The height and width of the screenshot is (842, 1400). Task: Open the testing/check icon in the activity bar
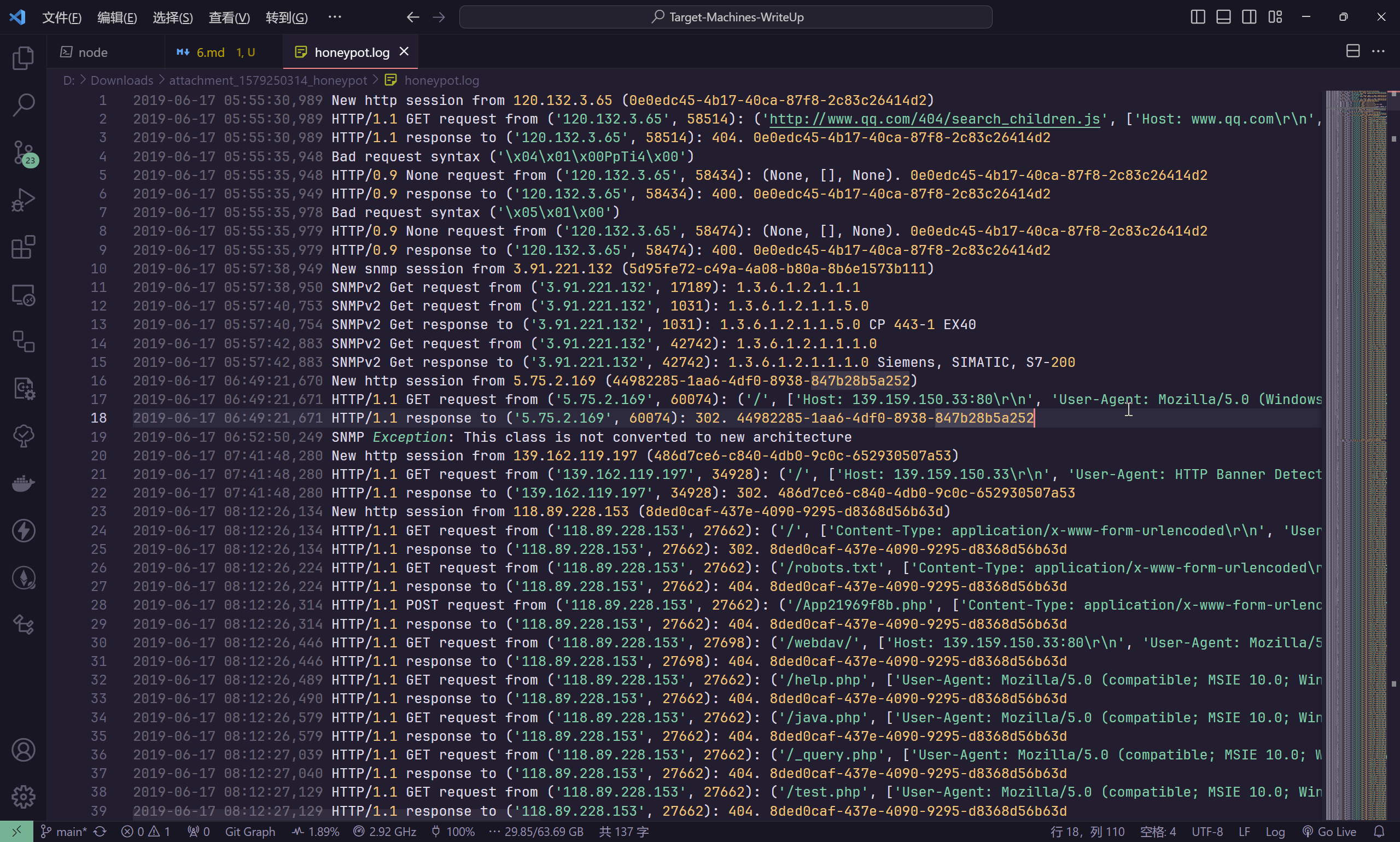click(x=24, y=436)
